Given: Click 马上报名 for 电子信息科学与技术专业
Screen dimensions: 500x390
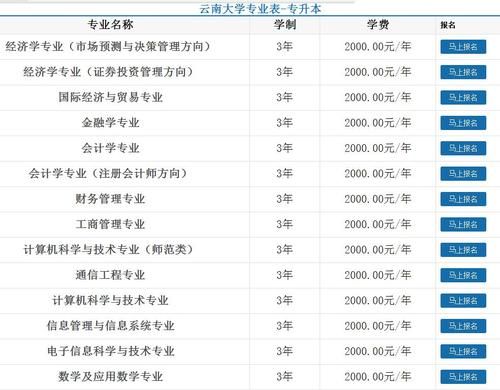Looking at the screenshot, I should point(463,351).
